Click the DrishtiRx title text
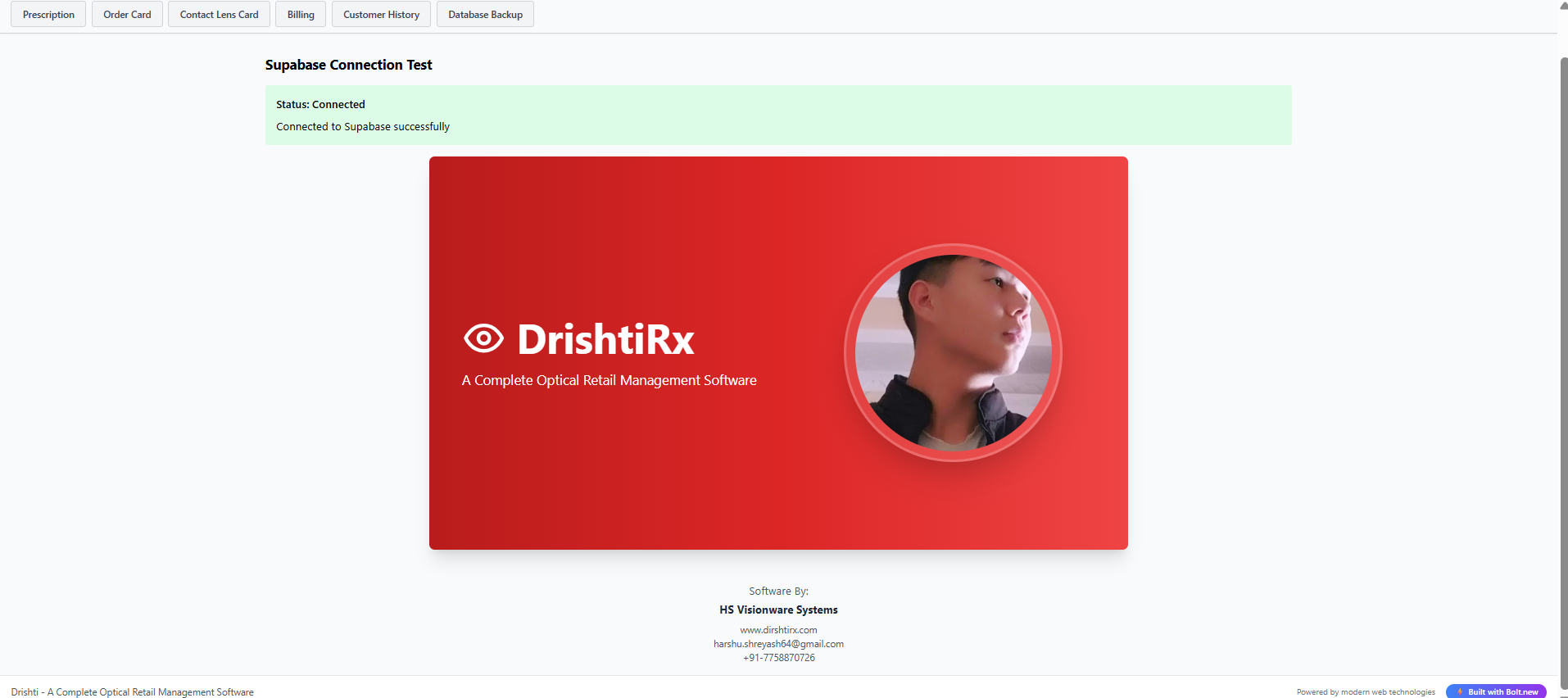This screenshot has width=1568, height=698. 606,339
